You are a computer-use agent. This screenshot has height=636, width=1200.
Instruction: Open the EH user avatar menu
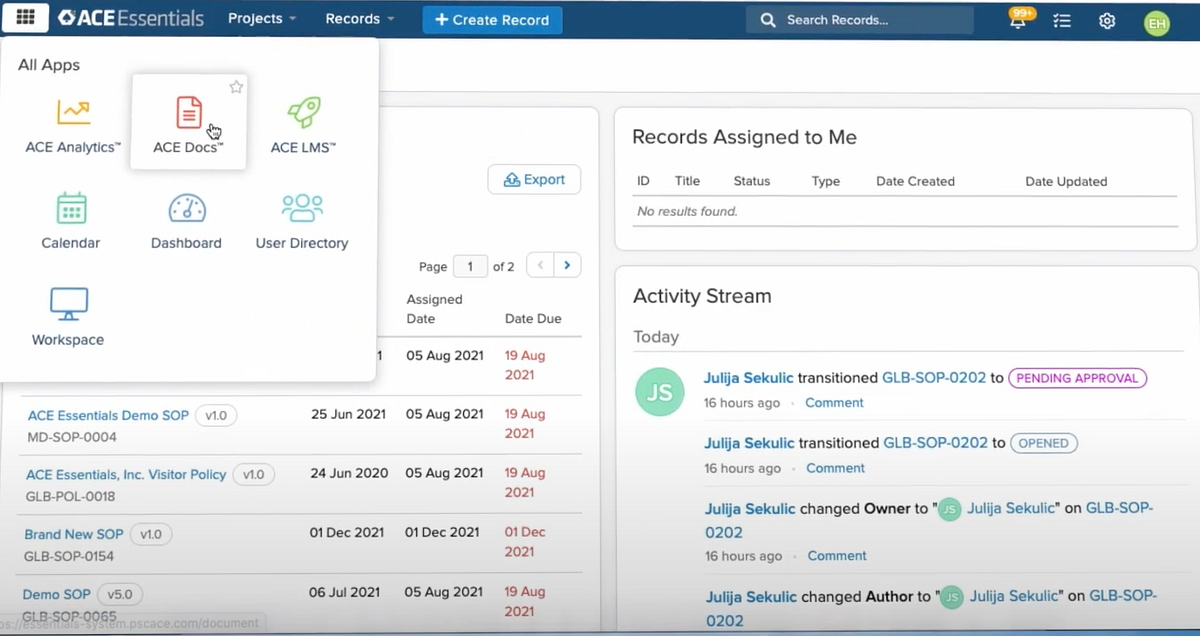(1156, 21)
